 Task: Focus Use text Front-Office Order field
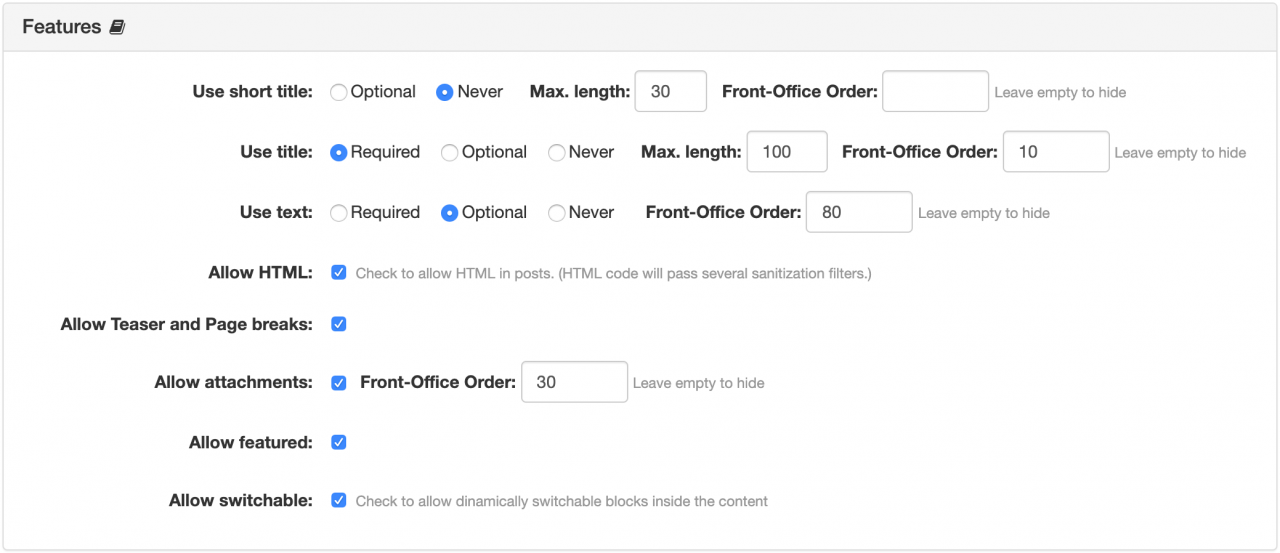click(859, 212)
